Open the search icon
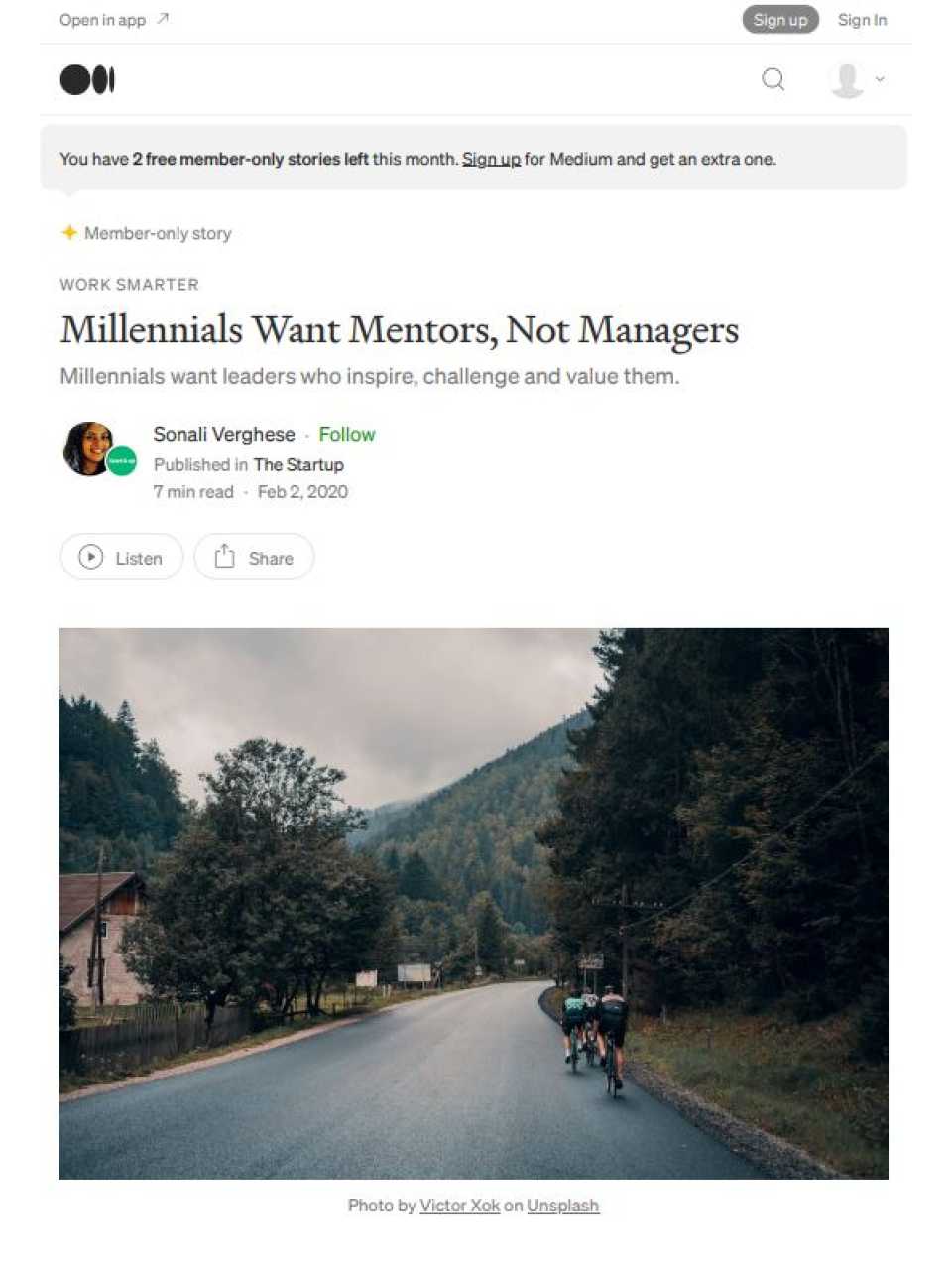This screenshot has height=1270, width=952. click(x=773, y=79)
